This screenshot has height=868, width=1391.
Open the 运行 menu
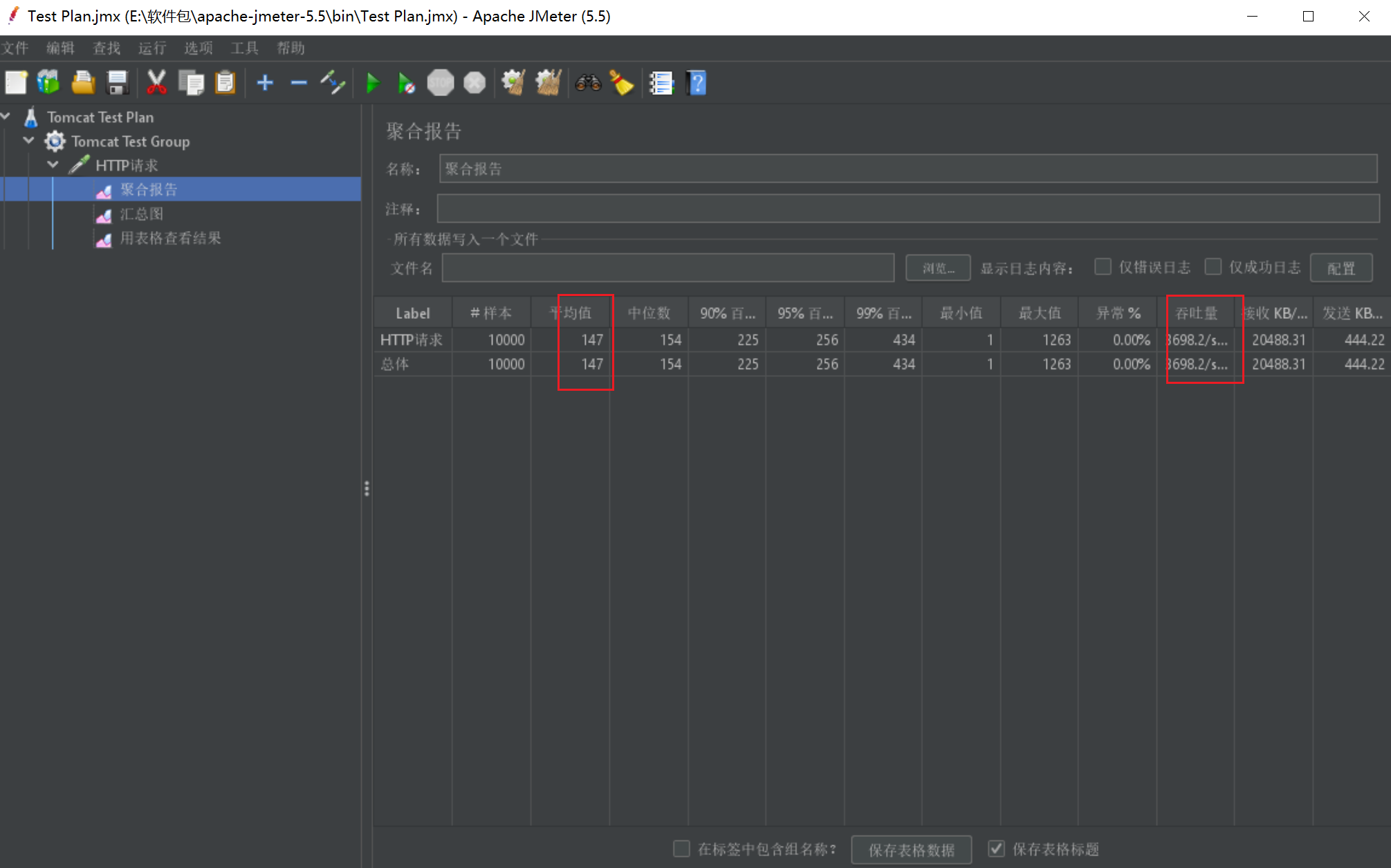click(x=152, y=48)
